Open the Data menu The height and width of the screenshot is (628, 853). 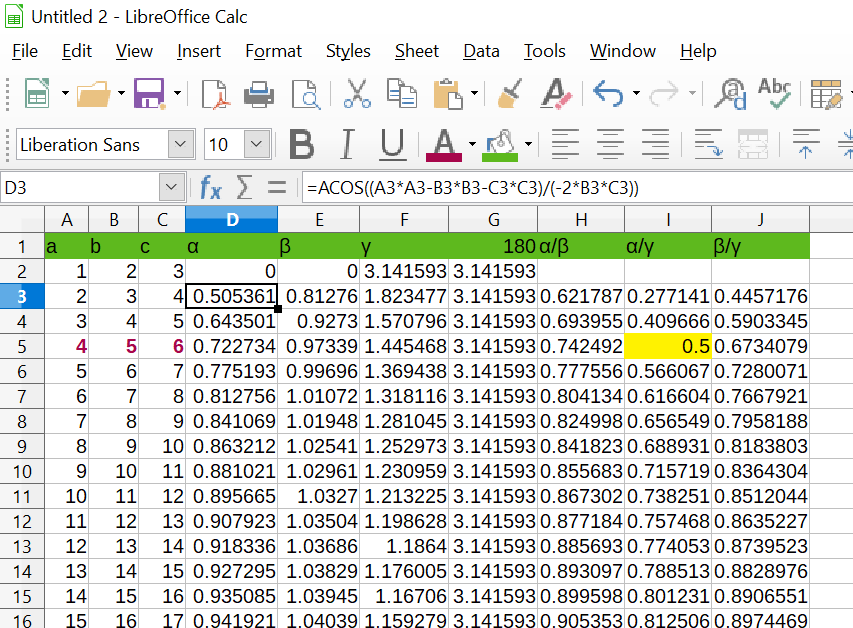tap(481, 51)
